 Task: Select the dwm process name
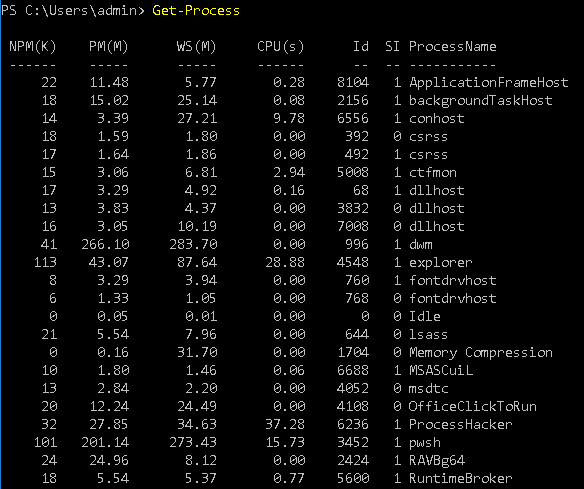coord(421,245)
